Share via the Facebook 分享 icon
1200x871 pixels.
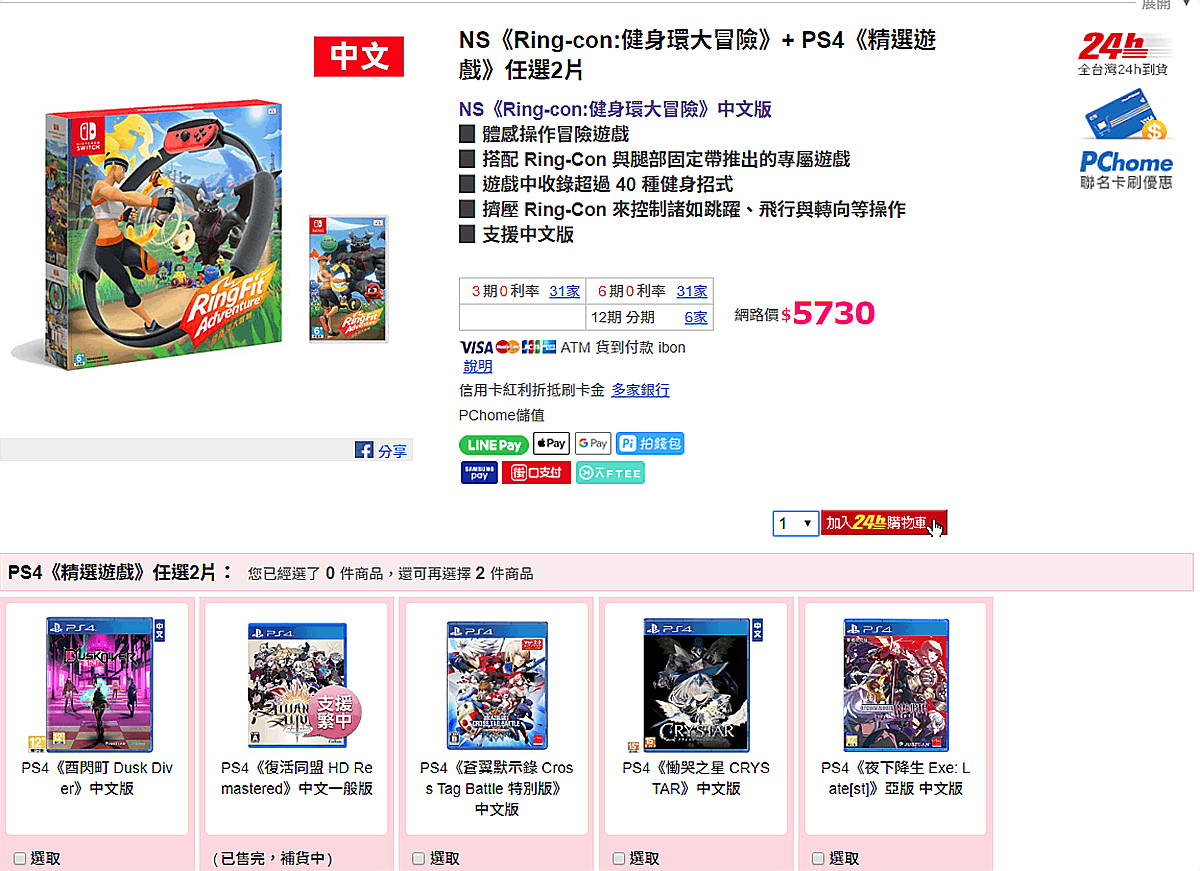tap(381, 451)
